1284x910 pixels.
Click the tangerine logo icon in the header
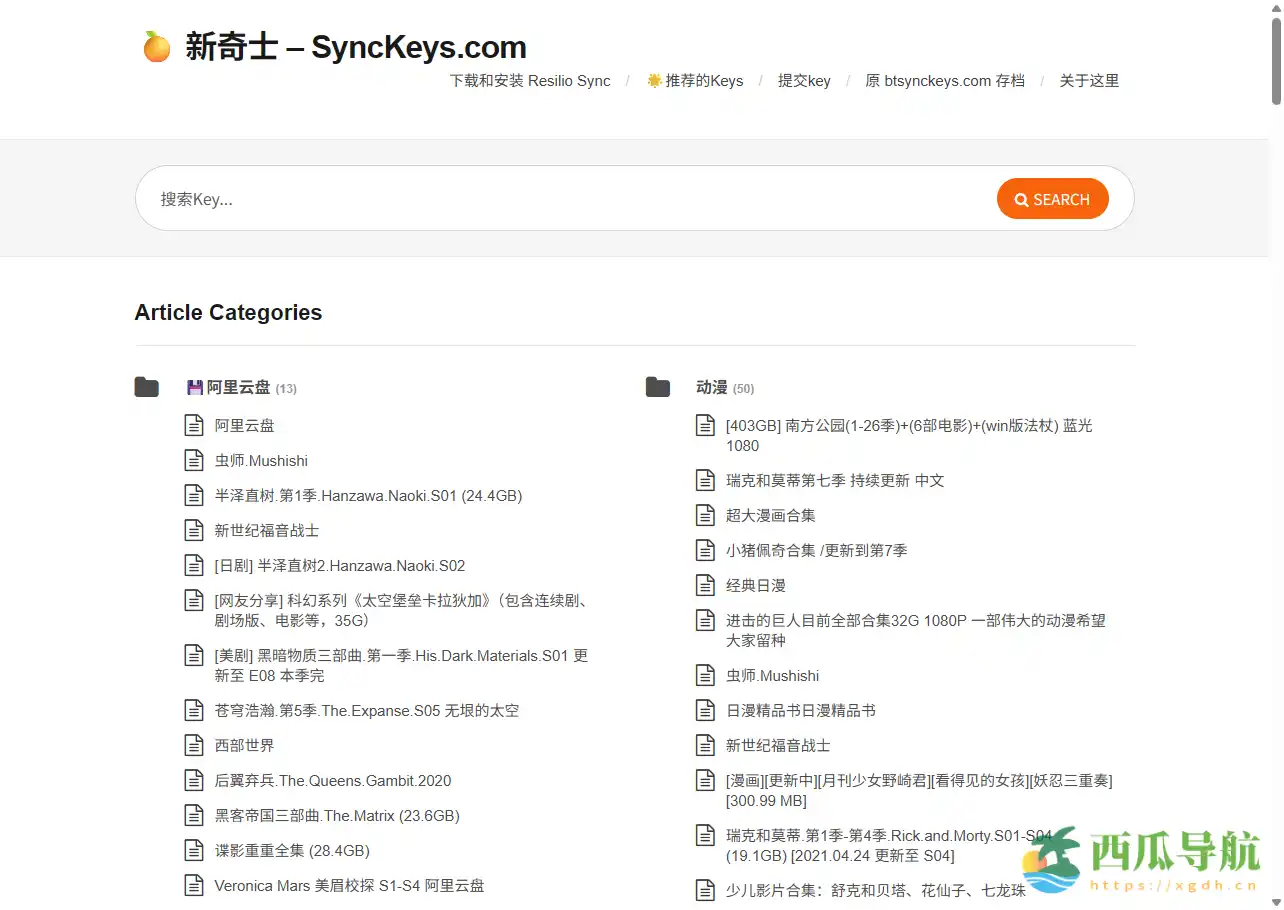156,46
